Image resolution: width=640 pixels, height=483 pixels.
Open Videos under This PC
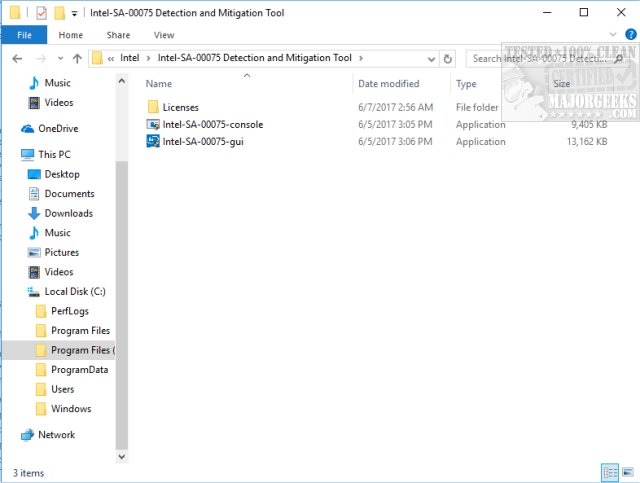(59, 272)
